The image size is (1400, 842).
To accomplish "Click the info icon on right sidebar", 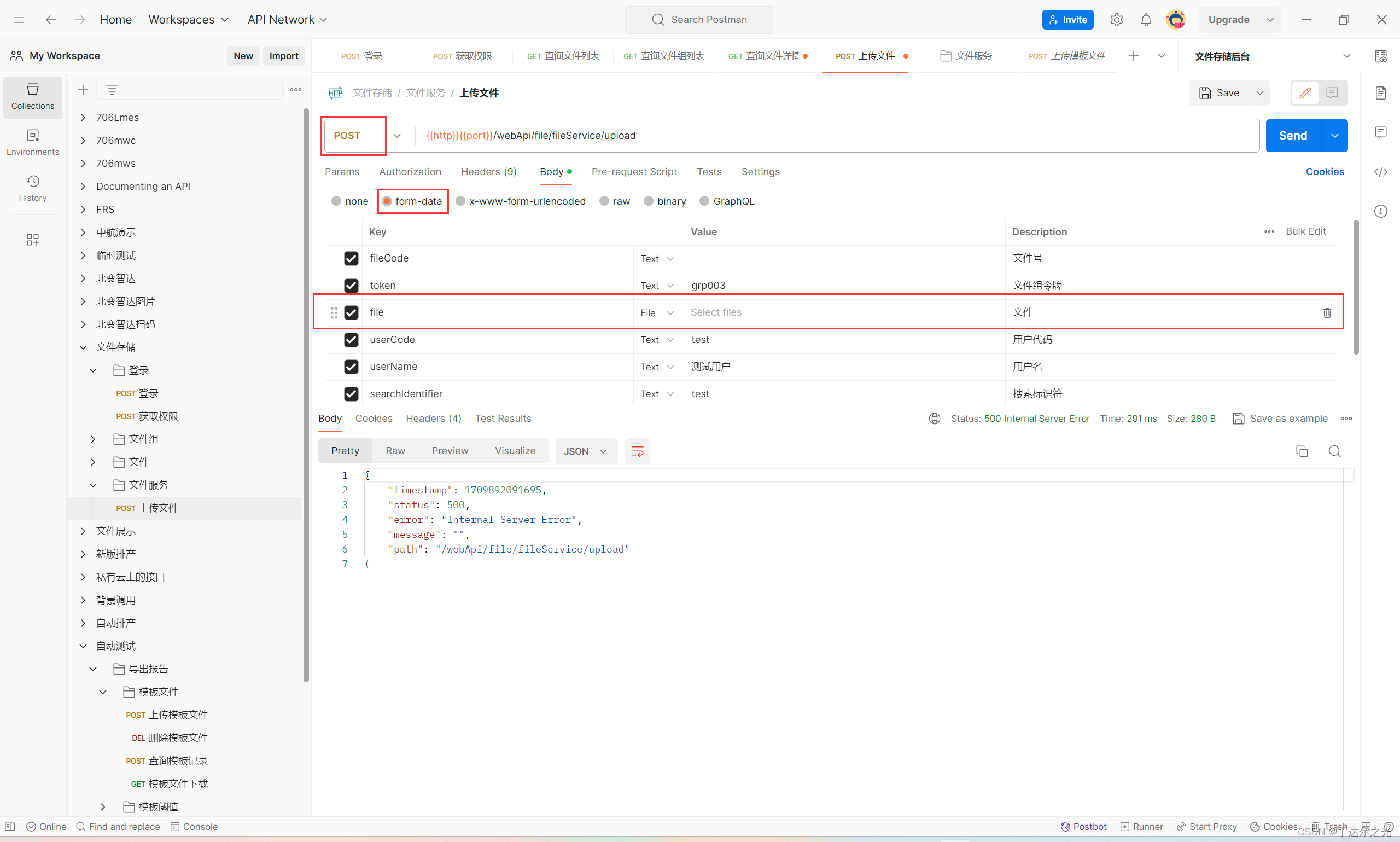I will pos(1385,210).
